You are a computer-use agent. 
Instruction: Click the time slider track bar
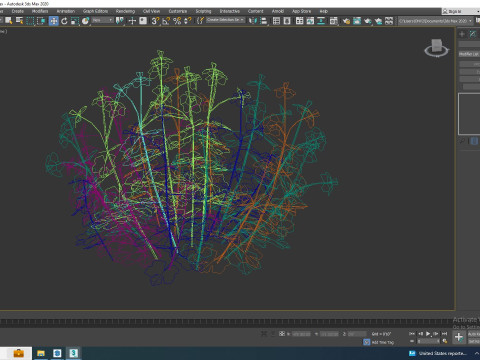pos(227,322)
